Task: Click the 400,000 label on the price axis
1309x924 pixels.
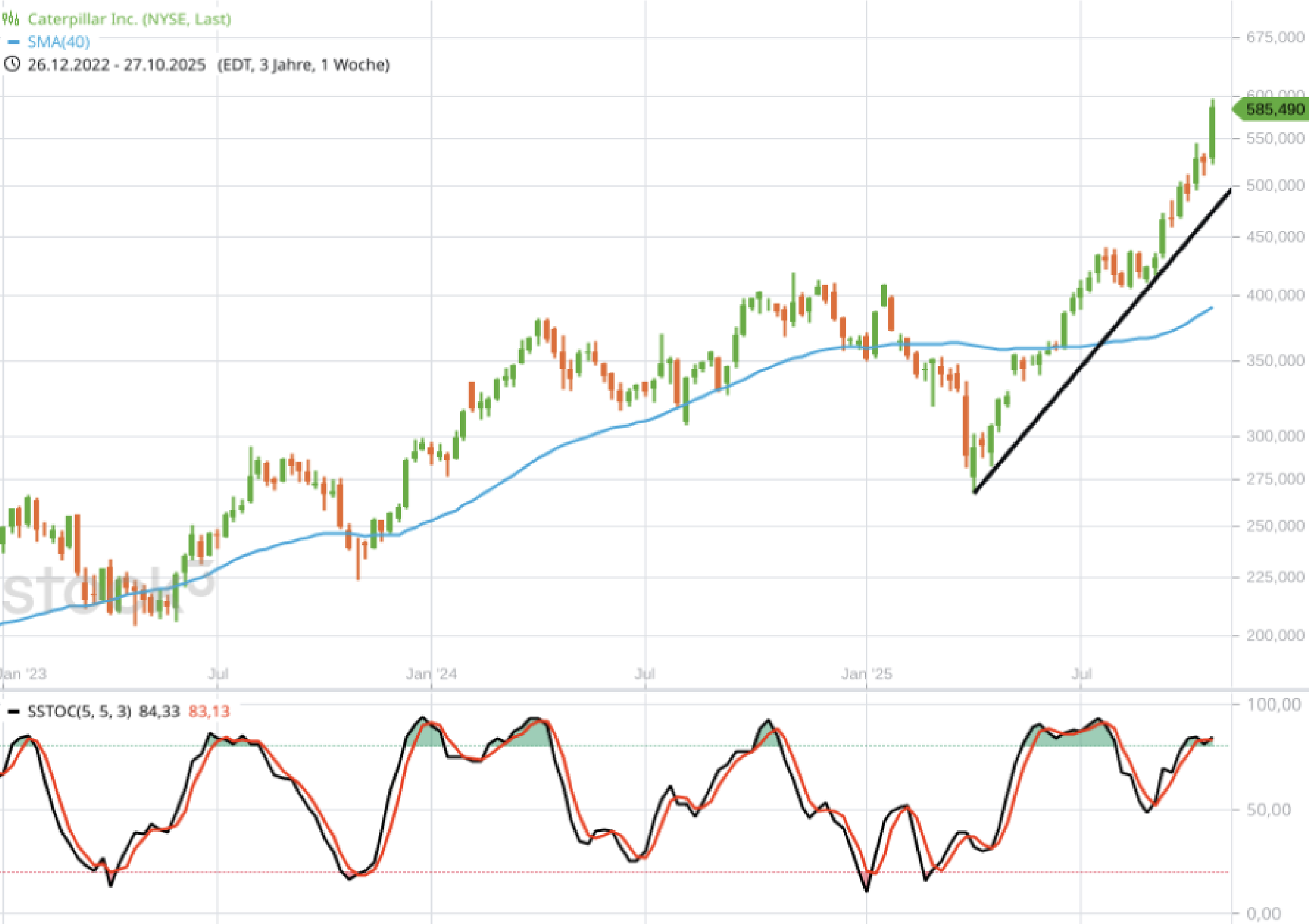Action: pos(1275,295)
